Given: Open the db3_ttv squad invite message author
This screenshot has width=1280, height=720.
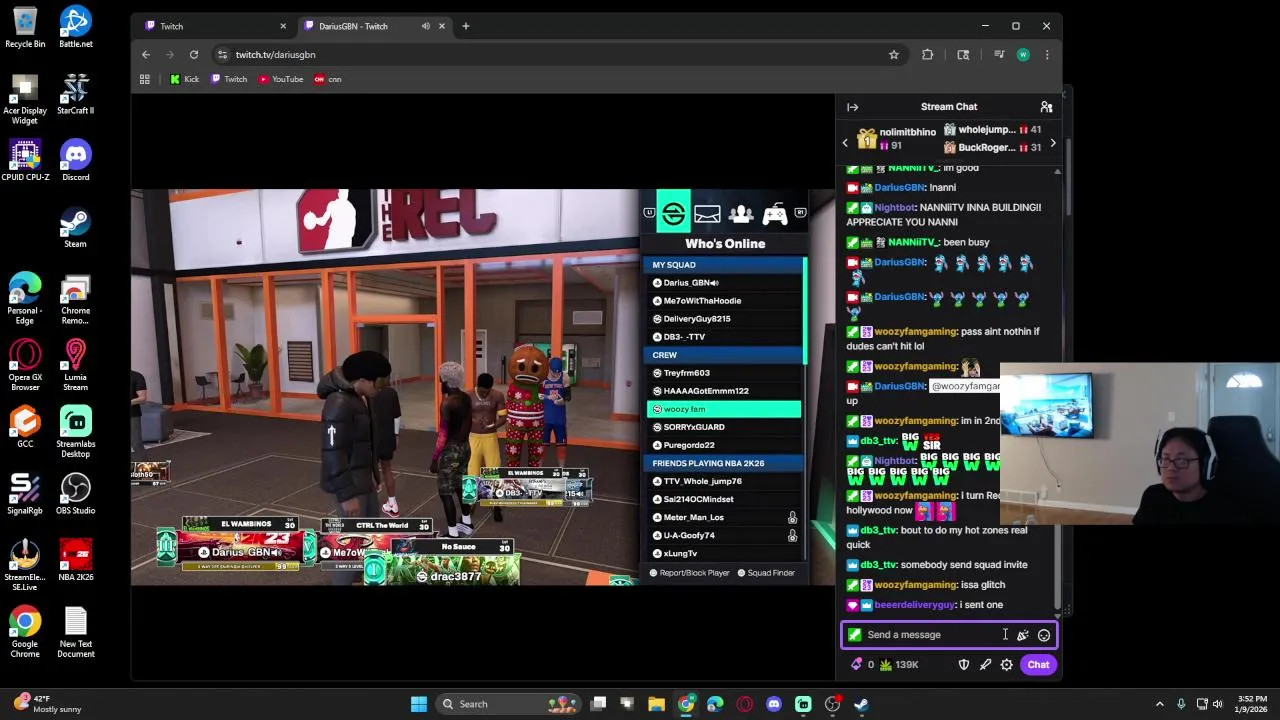Looking at the screenshot, I should (879, 565).
